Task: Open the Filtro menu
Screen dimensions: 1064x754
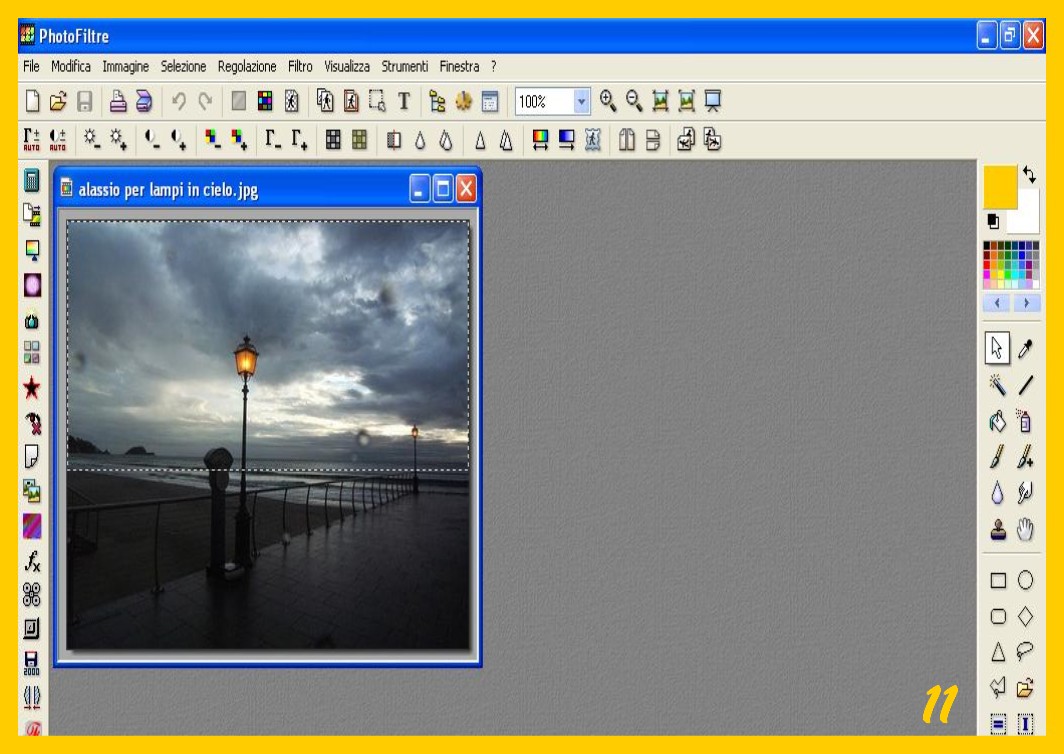Action: [300, 67]
